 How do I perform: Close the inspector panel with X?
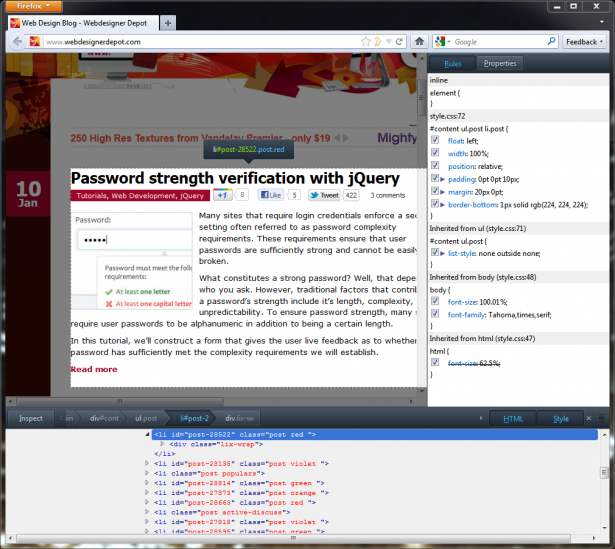click(589, 418)
